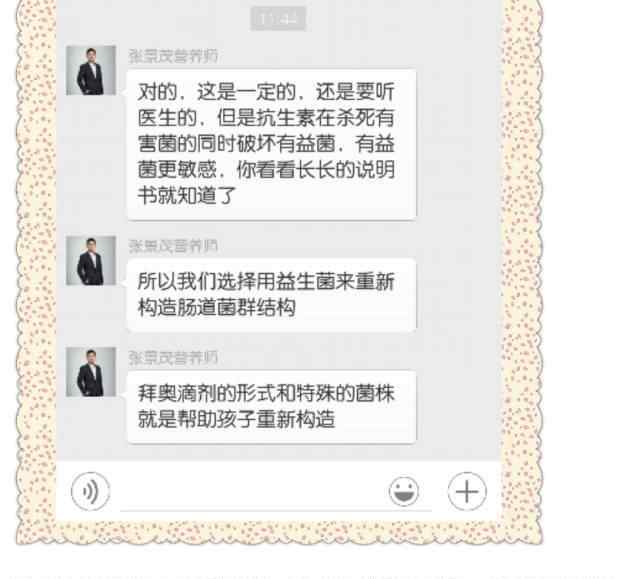
Task: Tap the avatar beside the top message
Action: (91, 70)
